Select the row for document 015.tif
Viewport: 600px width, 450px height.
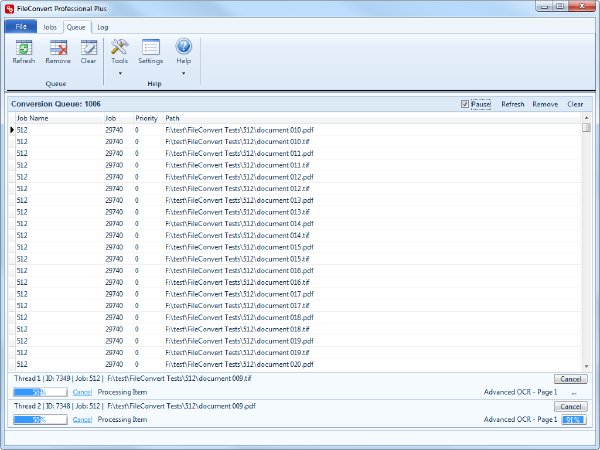[295, 259]
